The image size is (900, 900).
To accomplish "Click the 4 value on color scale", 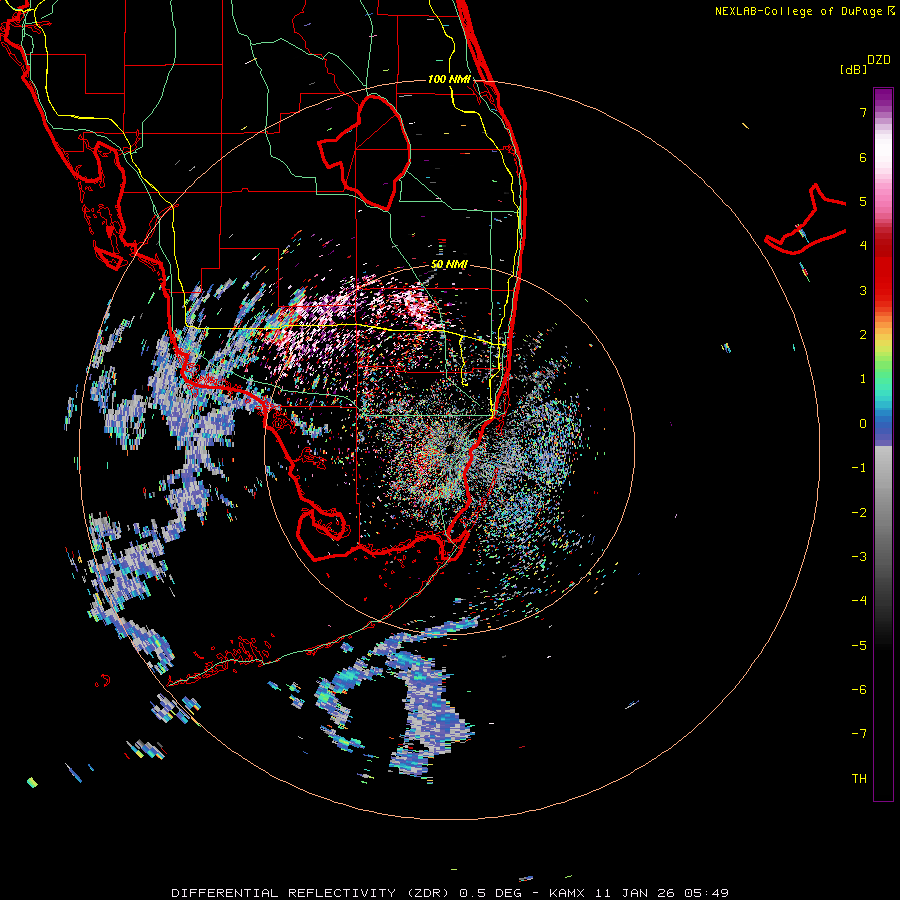I will pyautogui.click(x=863, y=246).
